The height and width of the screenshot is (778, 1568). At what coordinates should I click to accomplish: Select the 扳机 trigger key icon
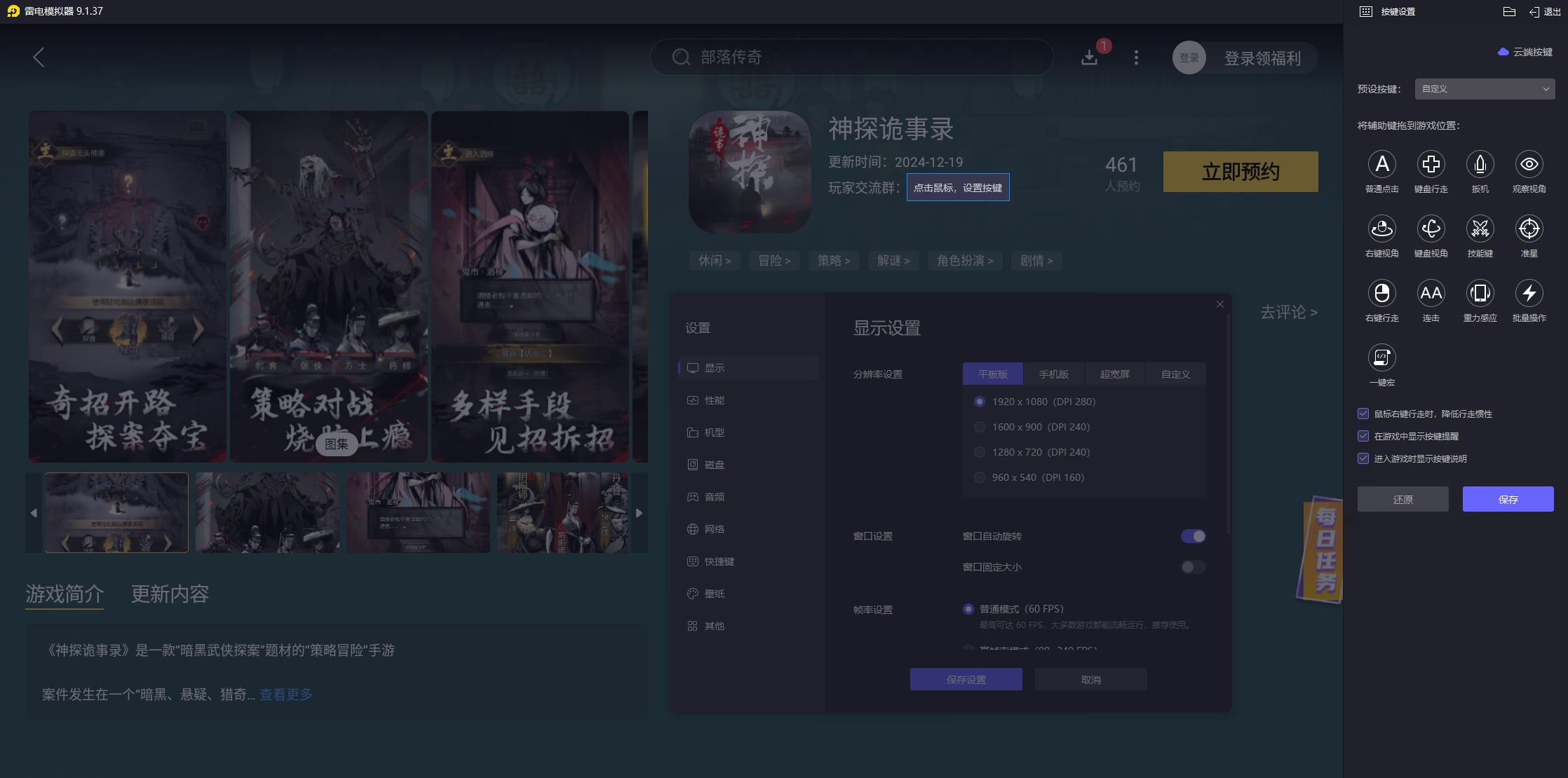pos(1480,164)
